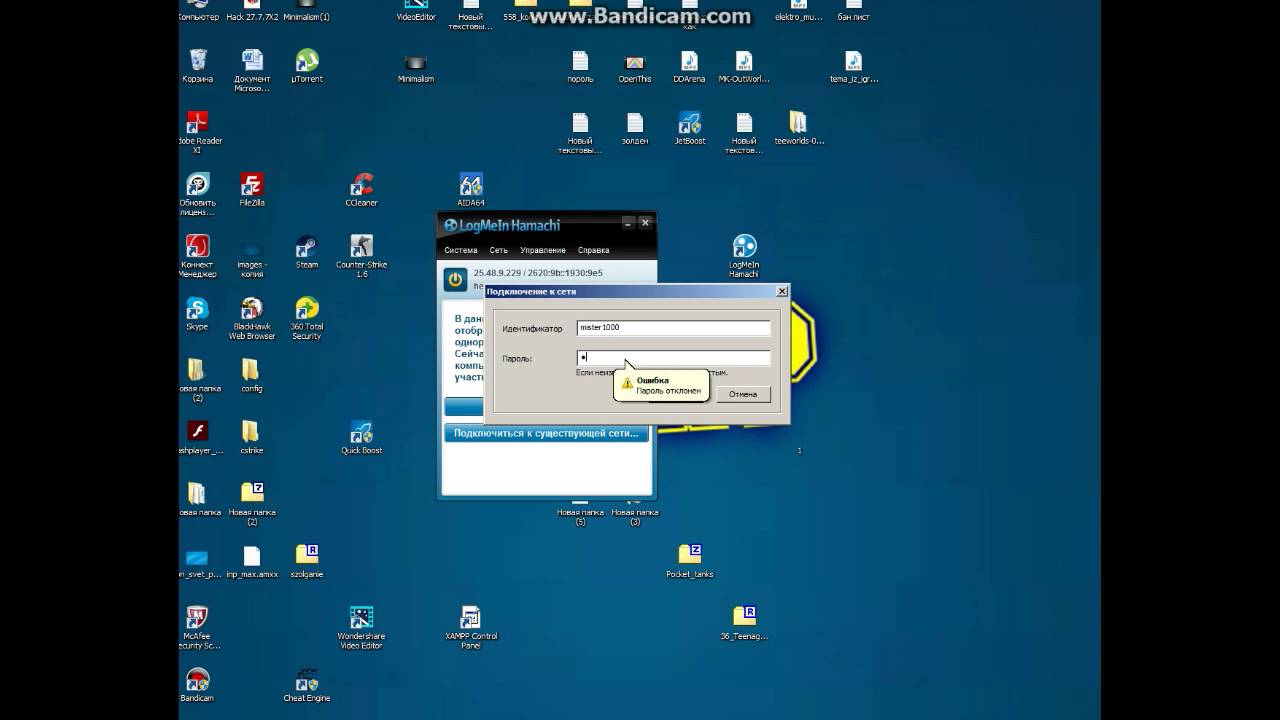Select the 36_Teenag archive icon
This screenshot has width=1280, height=720.
click(x=744, y=623)
